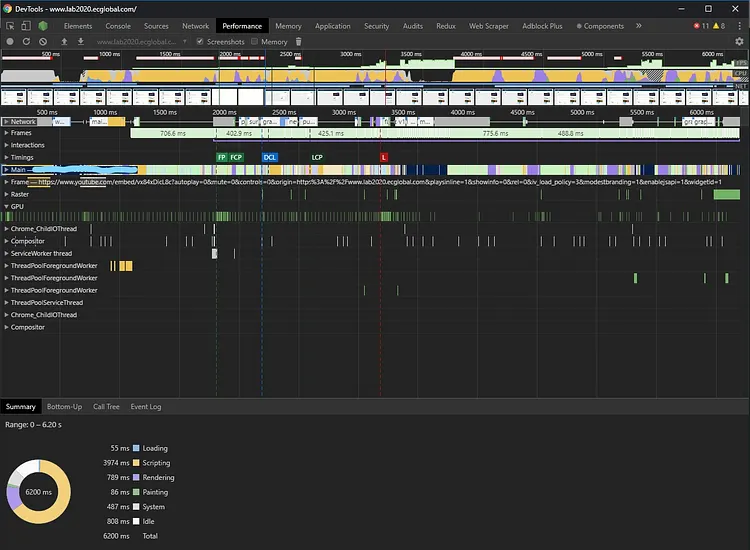750x550 pixels.
Task: Open the Audits tab
Action: click(x=412, y=26)
